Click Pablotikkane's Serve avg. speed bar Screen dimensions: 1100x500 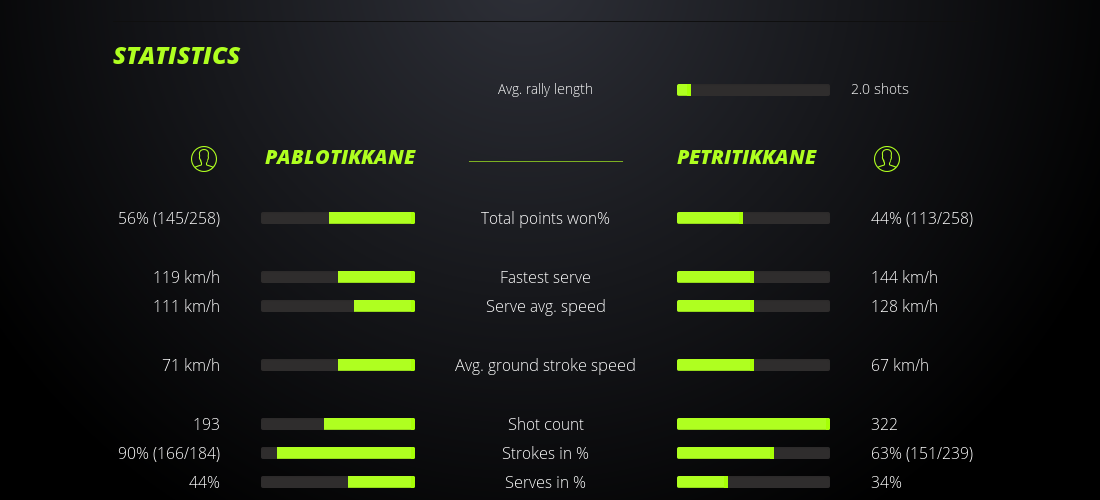pos(338,306)
